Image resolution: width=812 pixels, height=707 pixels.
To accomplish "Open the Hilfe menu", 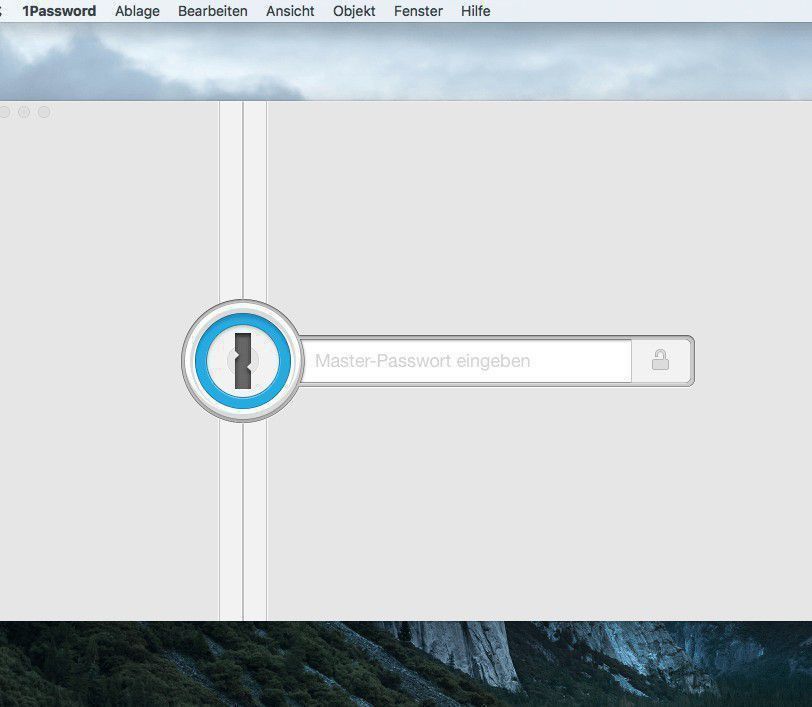I will click(475, 11).
